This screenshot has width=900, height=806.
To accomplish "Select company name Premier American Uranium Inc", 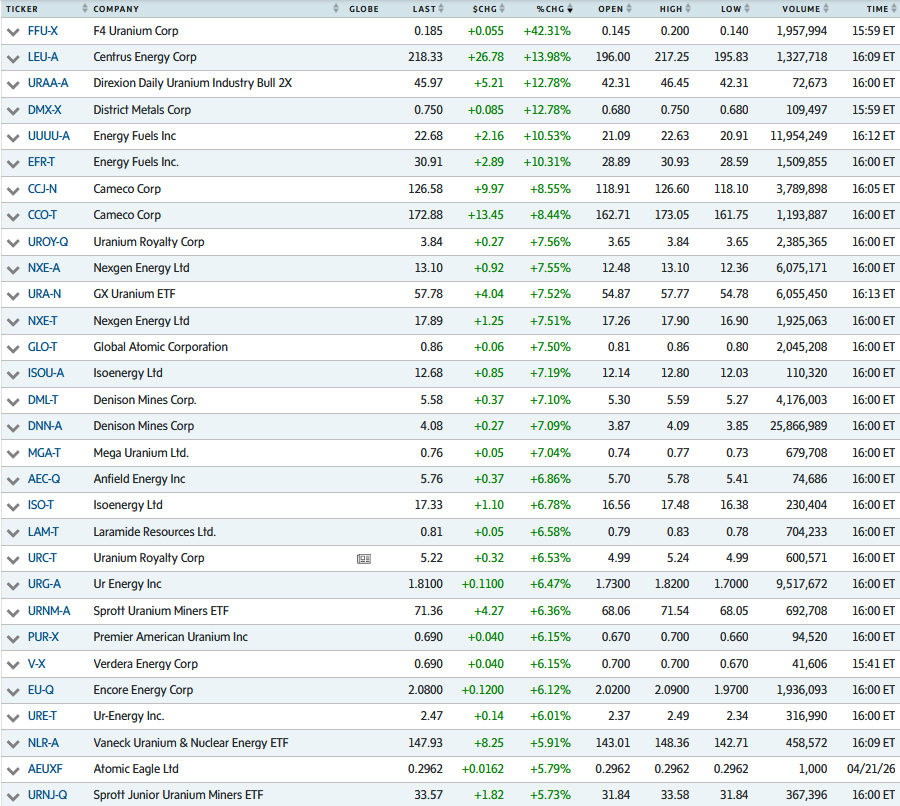I will 170,637.
